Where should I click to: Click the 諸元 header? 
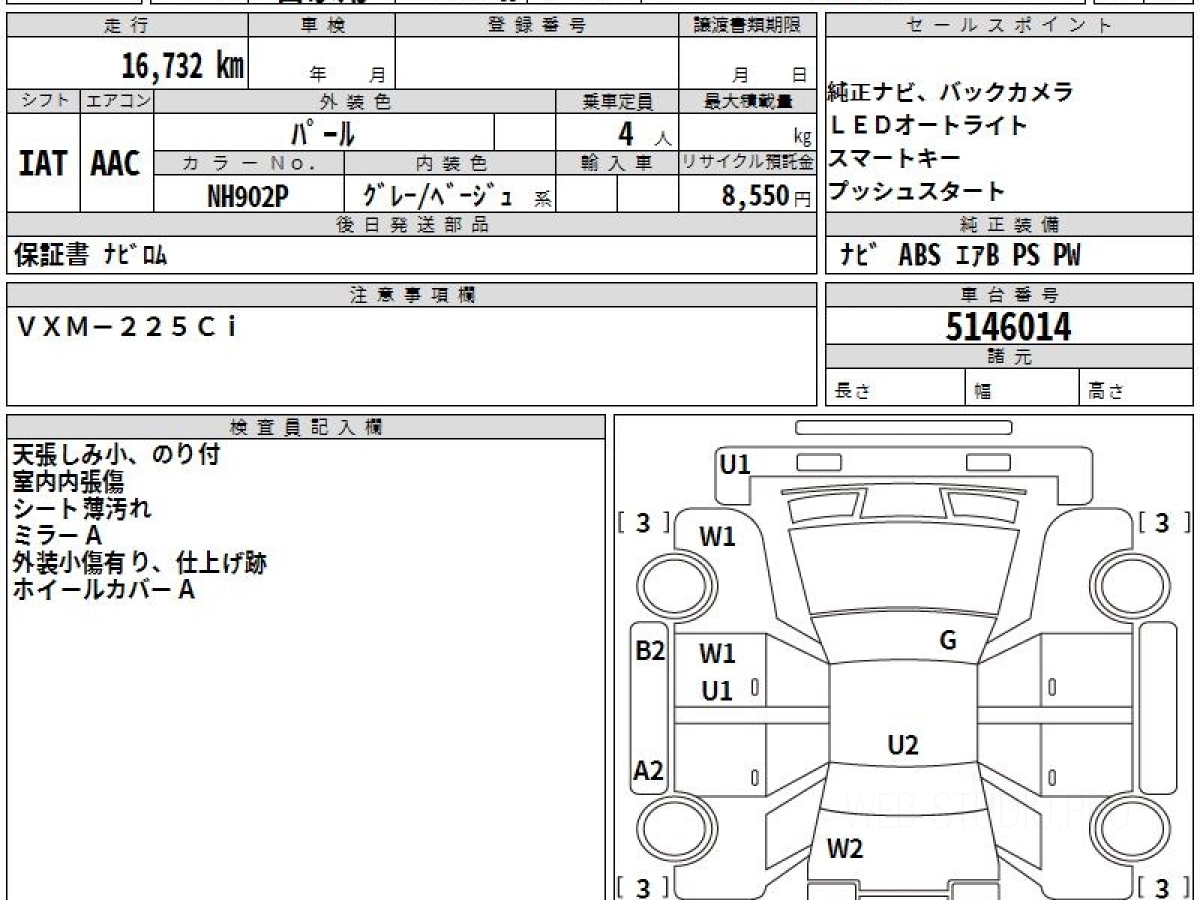coord(1009,357)
